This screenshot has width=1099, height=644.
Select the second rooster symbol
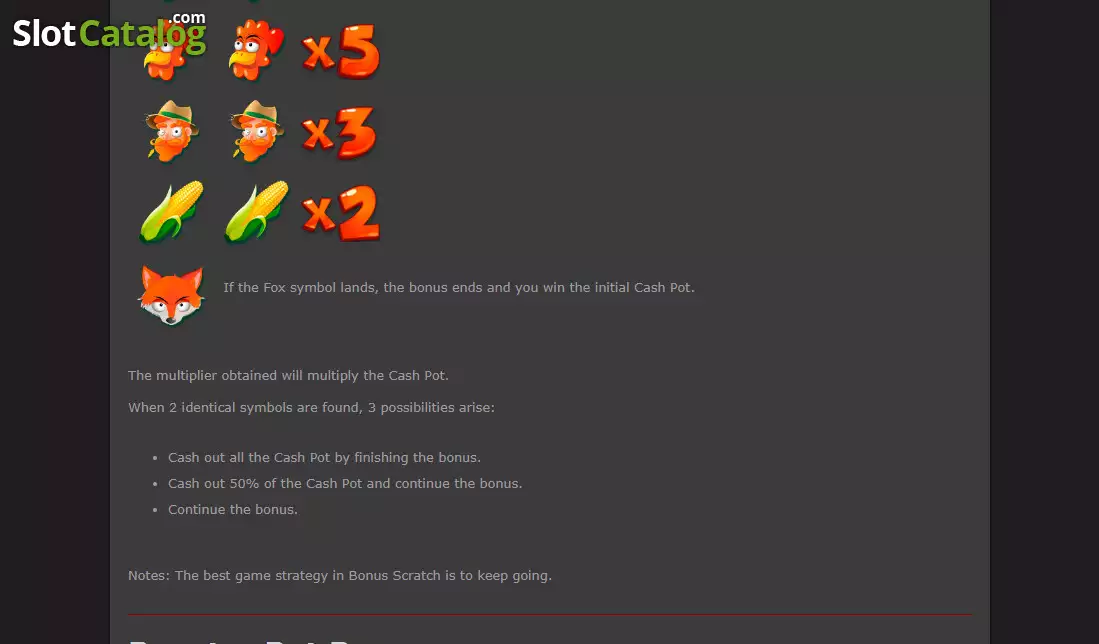(255, 50)
